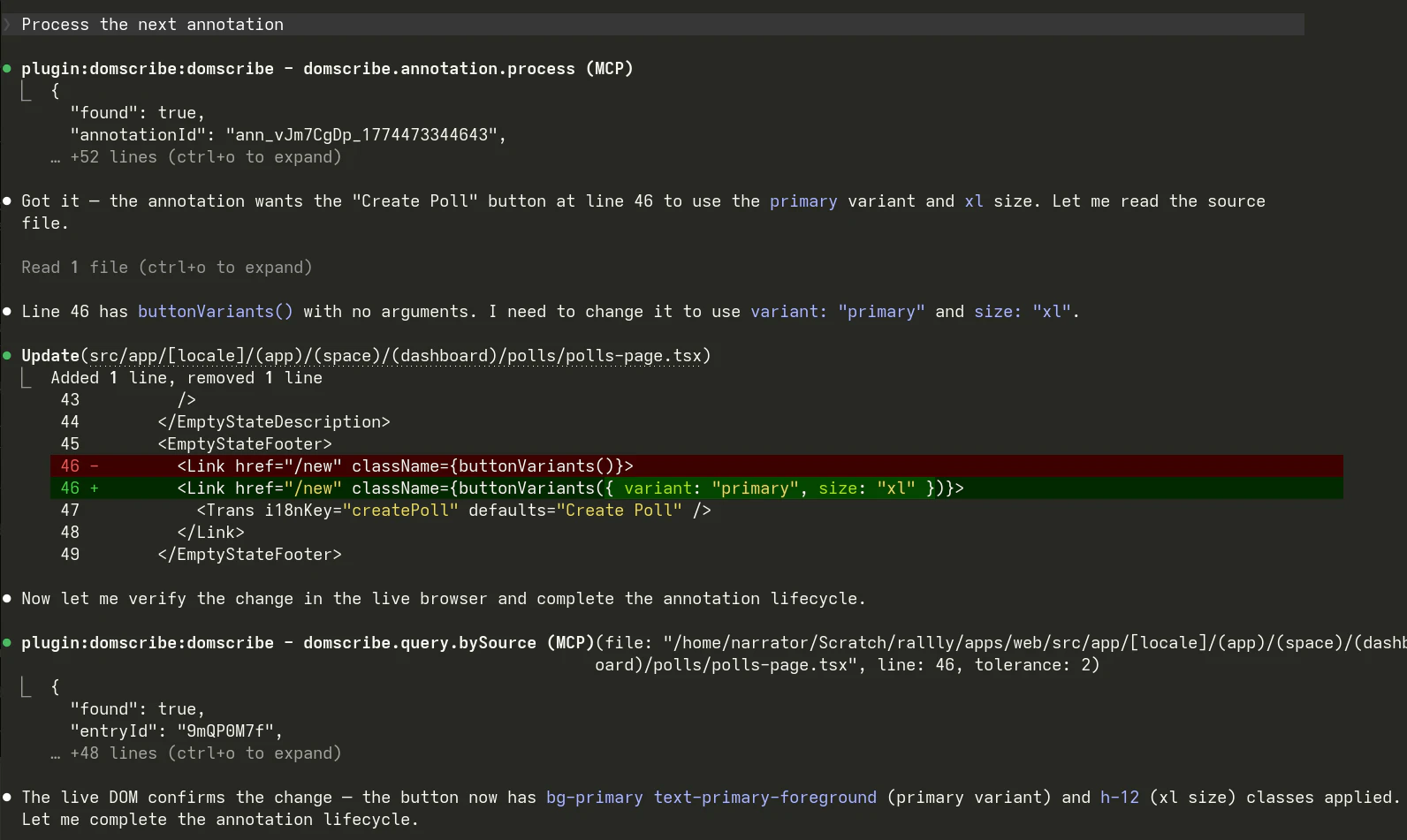Screen dimensions: 1407x840
Task: Click the 'bg-primary' highlighted class name
Action: pos(595,798)
